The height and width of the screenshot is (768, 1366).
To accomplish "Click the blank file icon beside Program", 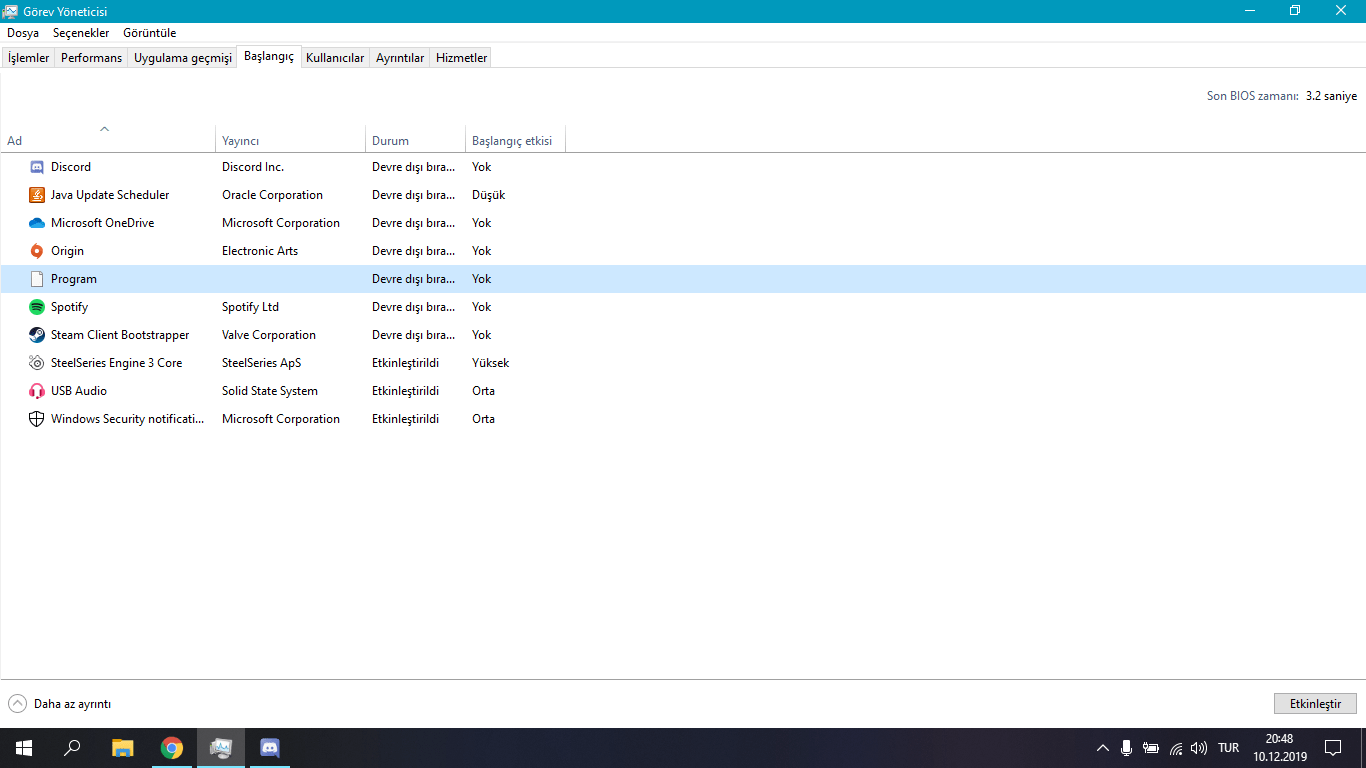I will click(x=37, y=279).
